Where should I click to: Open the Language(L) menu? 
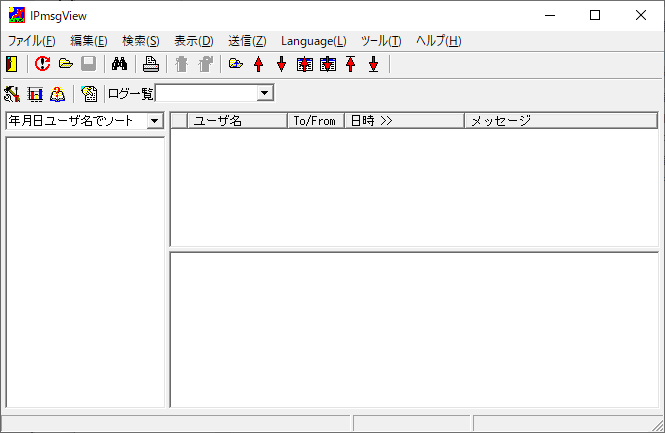pos(314,41)
